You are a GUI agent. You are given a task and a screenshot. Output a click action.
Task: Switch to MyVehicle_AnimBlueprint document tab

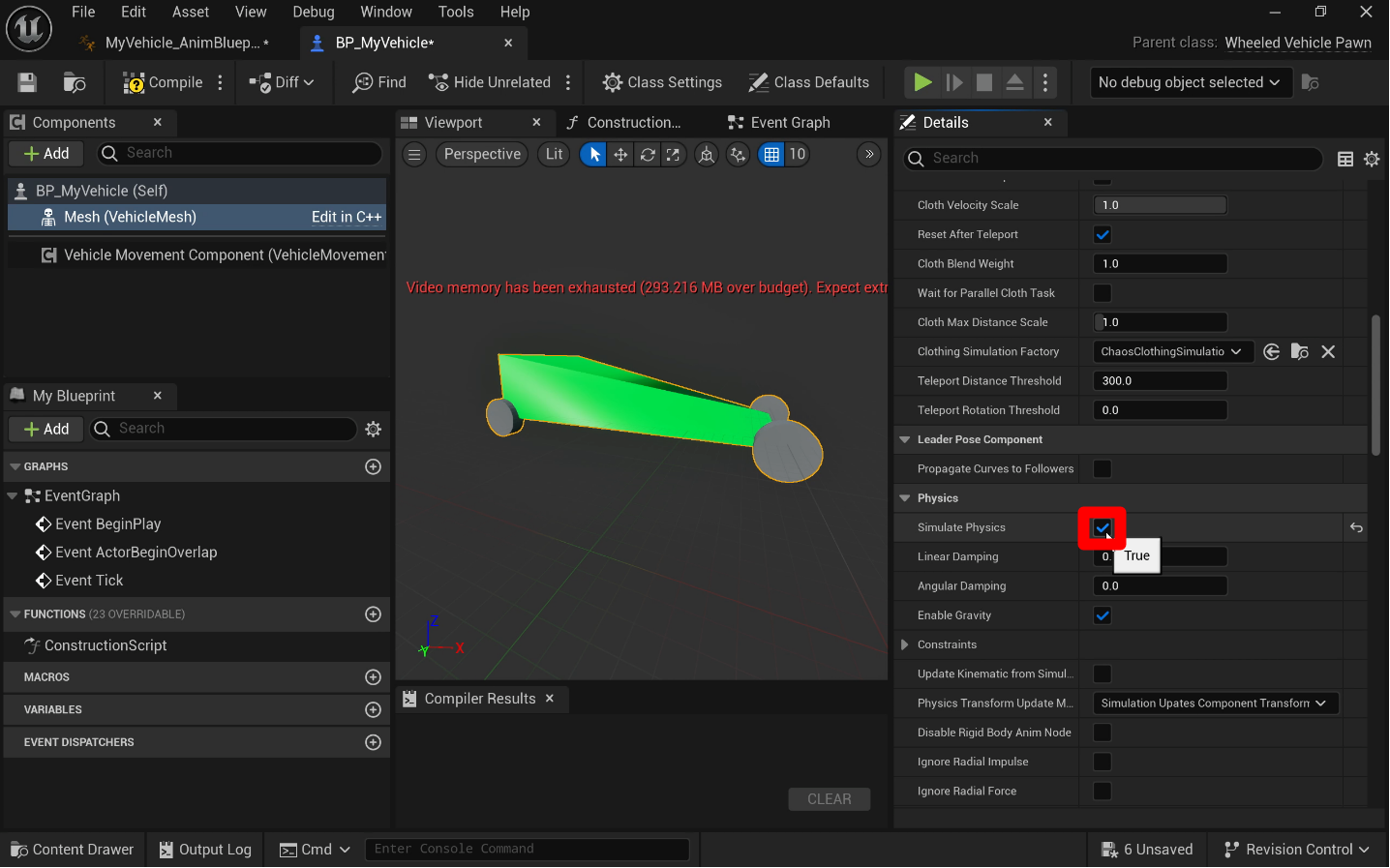pos(176,43)
